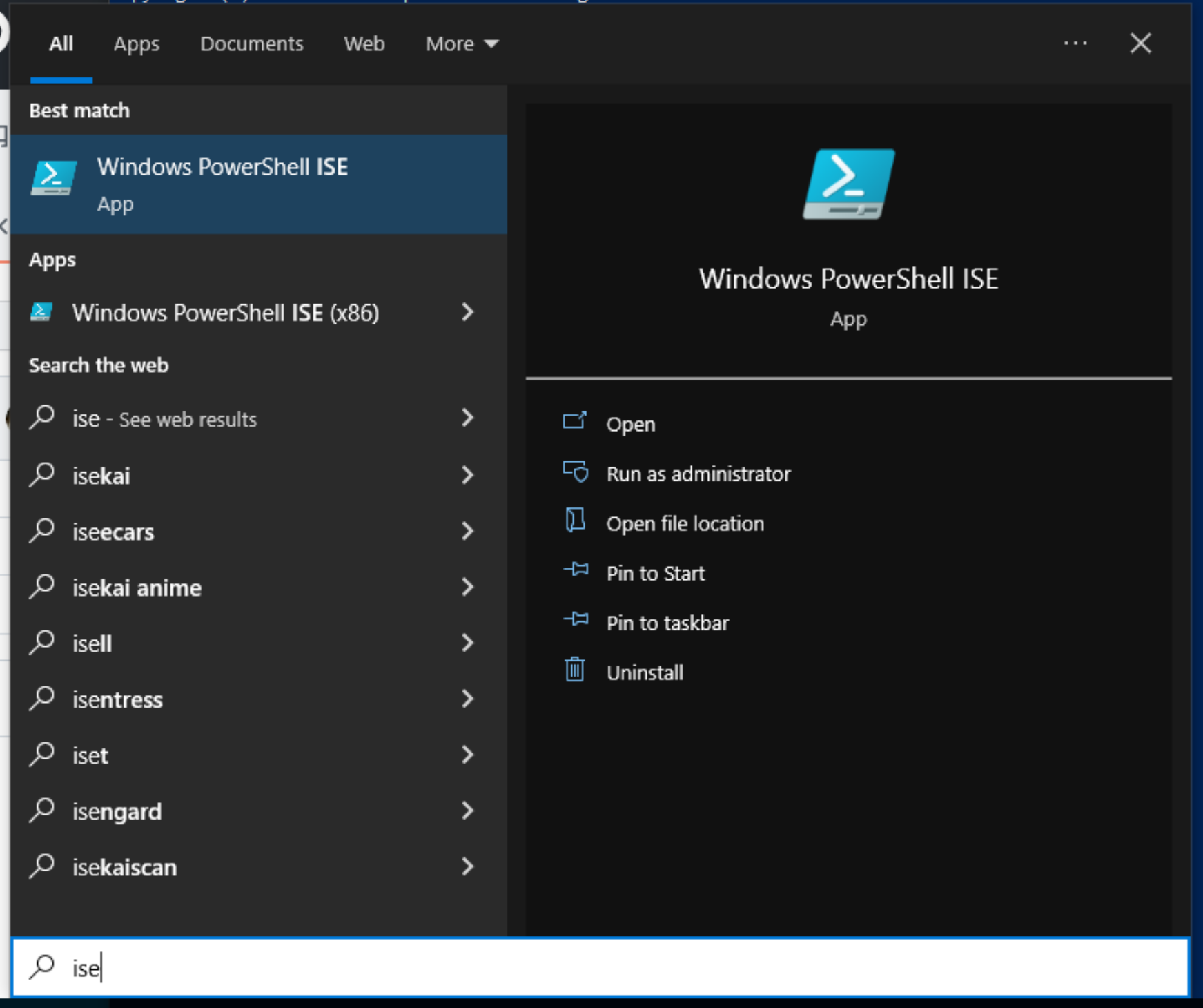The image size is (1203, 1008).
Task: Click Open action in preview pane
Action: pos(630,424)
